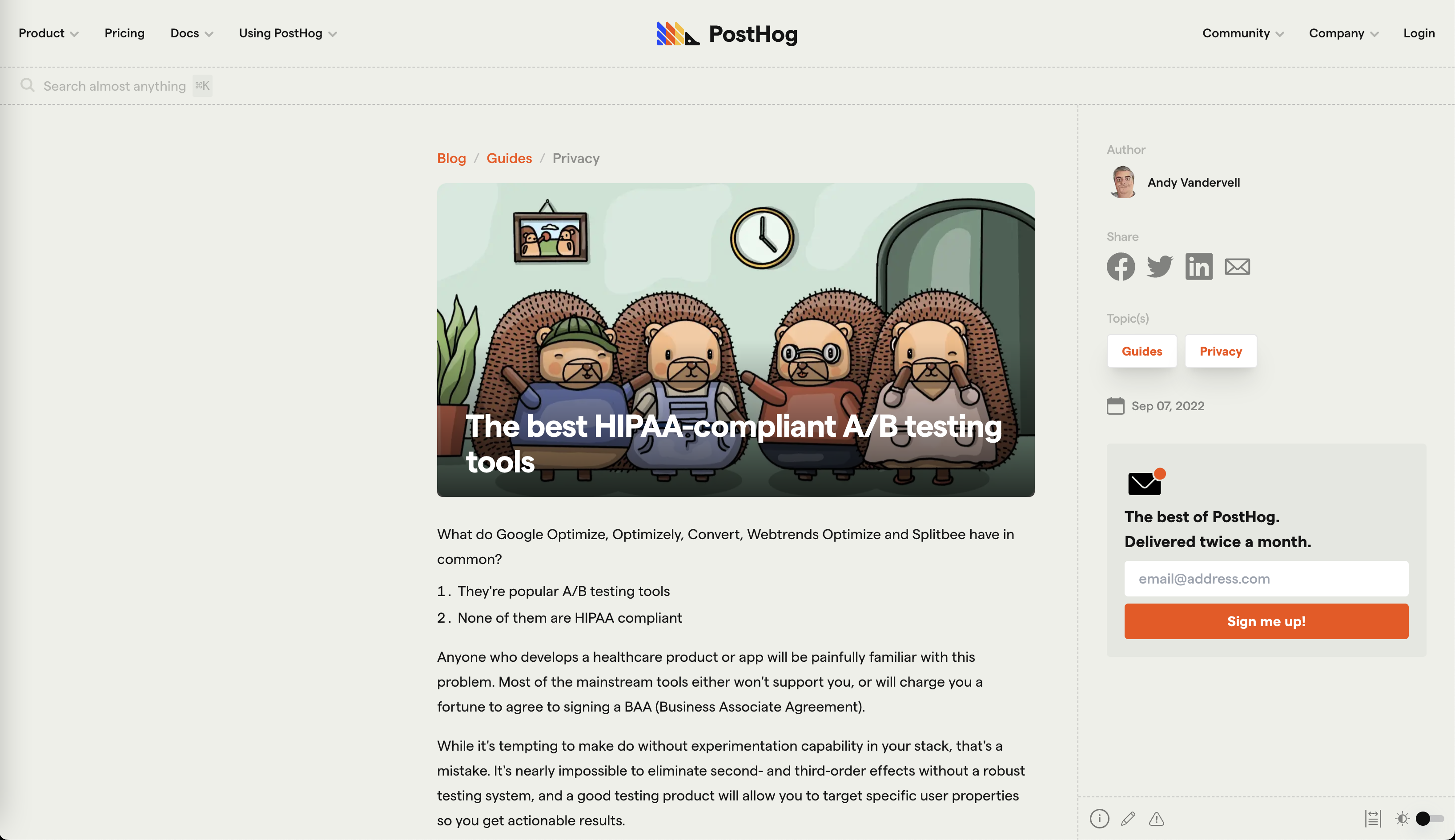Share the article on LinkedIn
The width and height of the screenshot is (1455, 840).
1199,267
